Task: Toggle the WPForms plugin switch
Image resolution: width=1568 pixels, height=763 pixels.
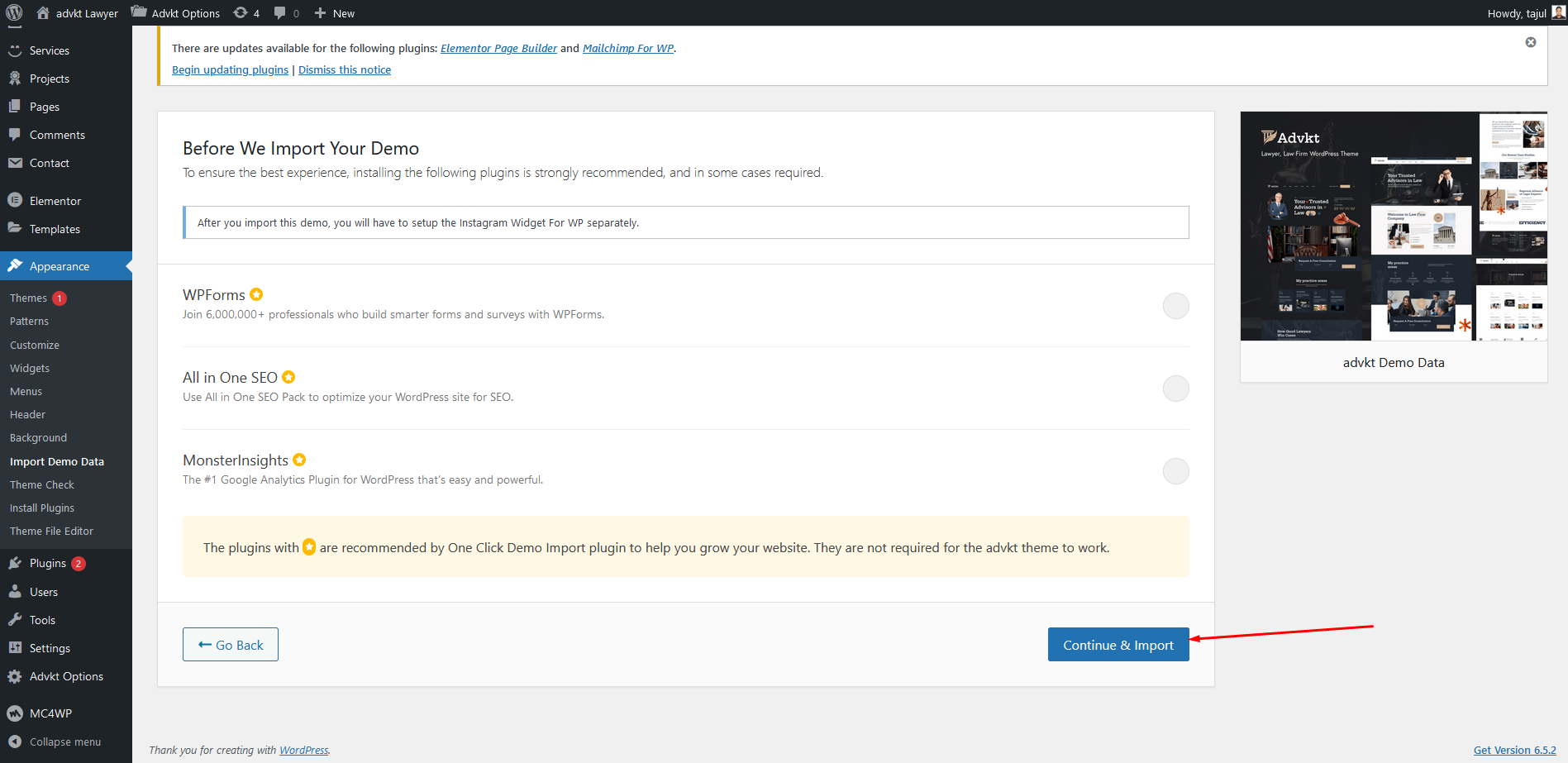Action: [x=1175, y=306]
